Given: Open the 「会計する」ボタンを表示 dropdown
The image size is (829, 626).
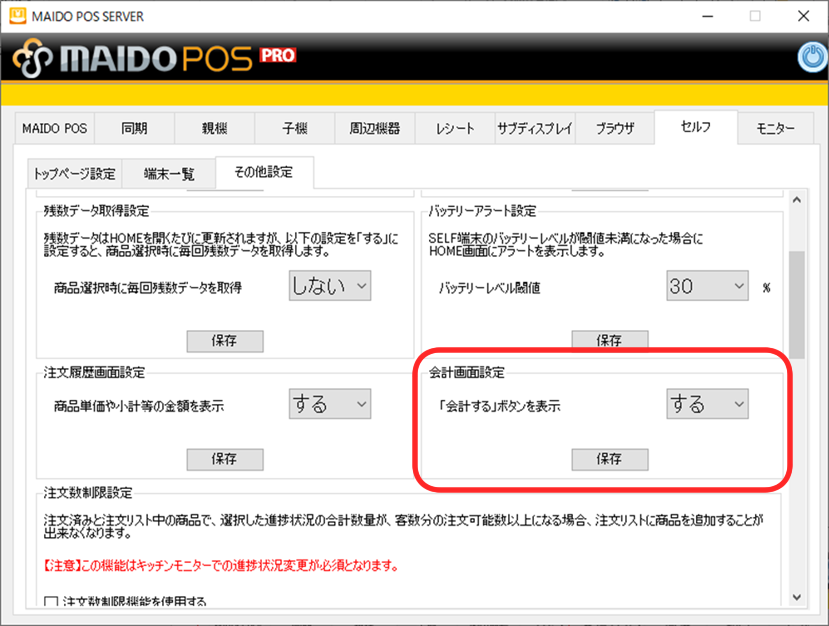Looking at the screenshot, I should (707, 404).
